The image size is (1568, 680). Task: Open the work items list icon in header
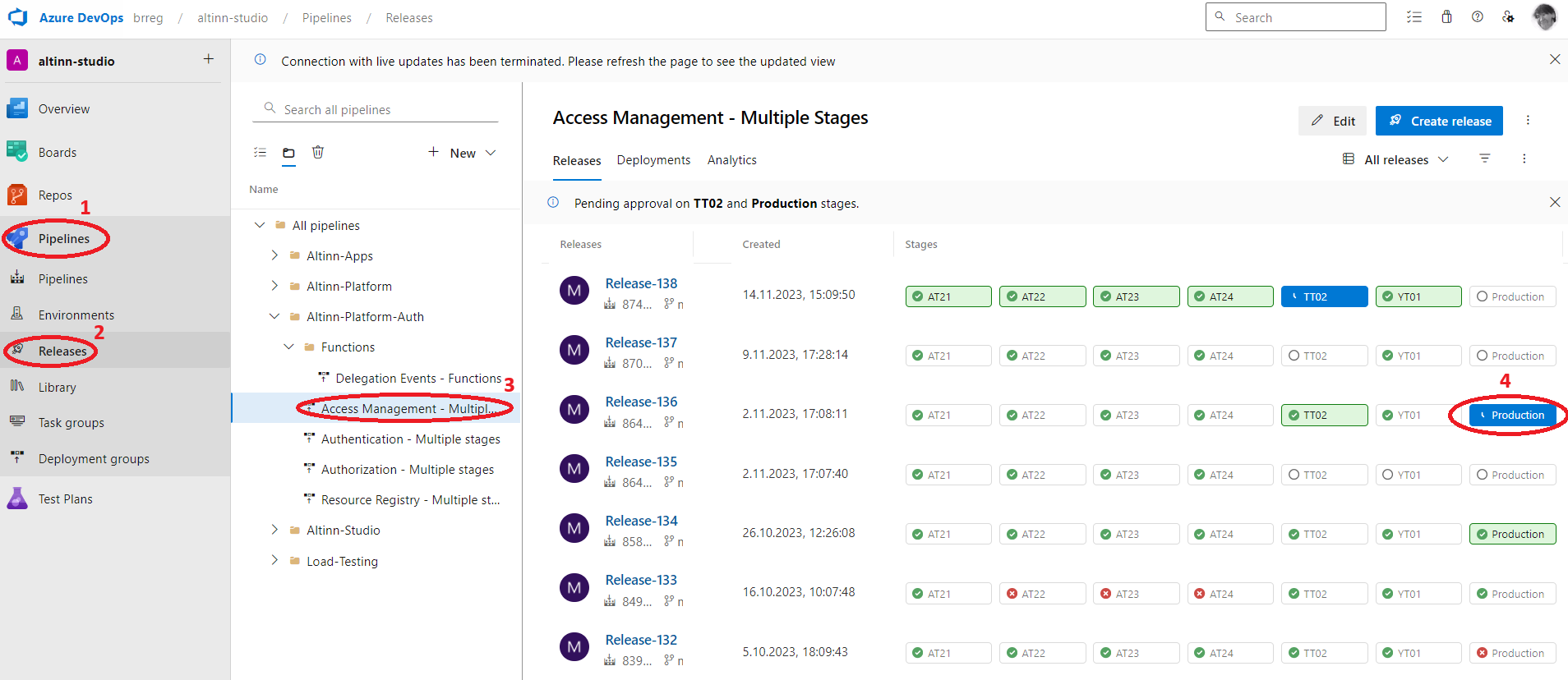[1414, 17]
